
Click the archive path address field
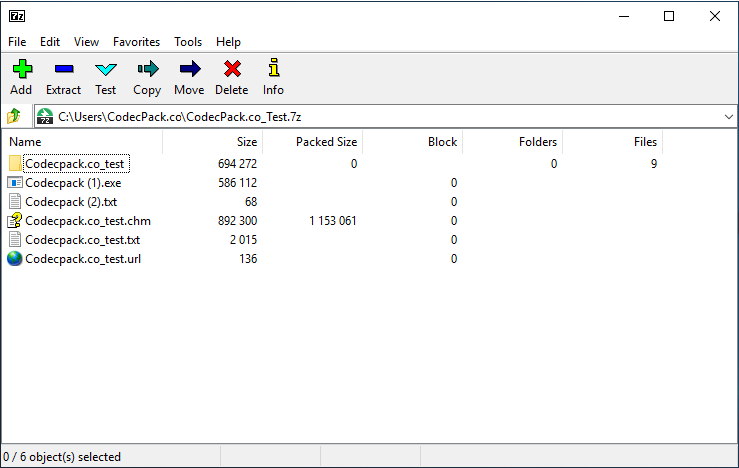point(380,117)
